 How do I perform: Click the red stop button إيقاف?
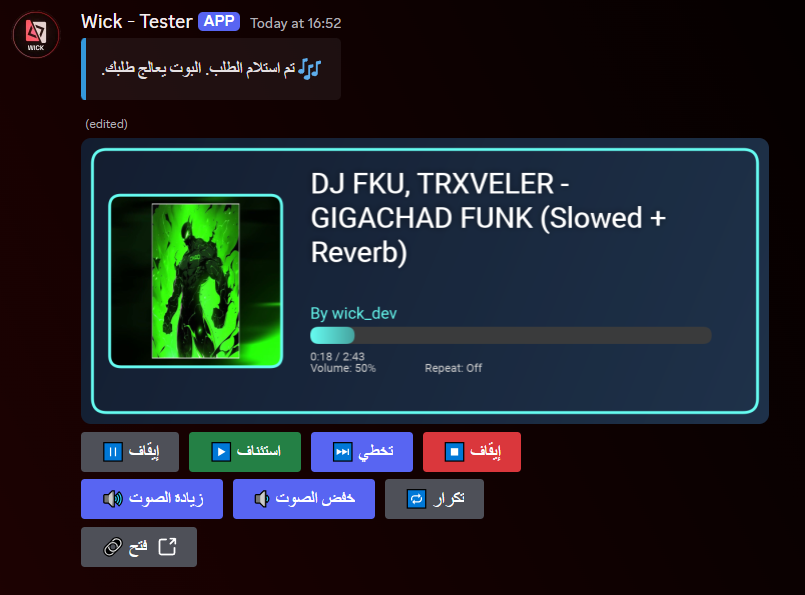coord(472,452)
